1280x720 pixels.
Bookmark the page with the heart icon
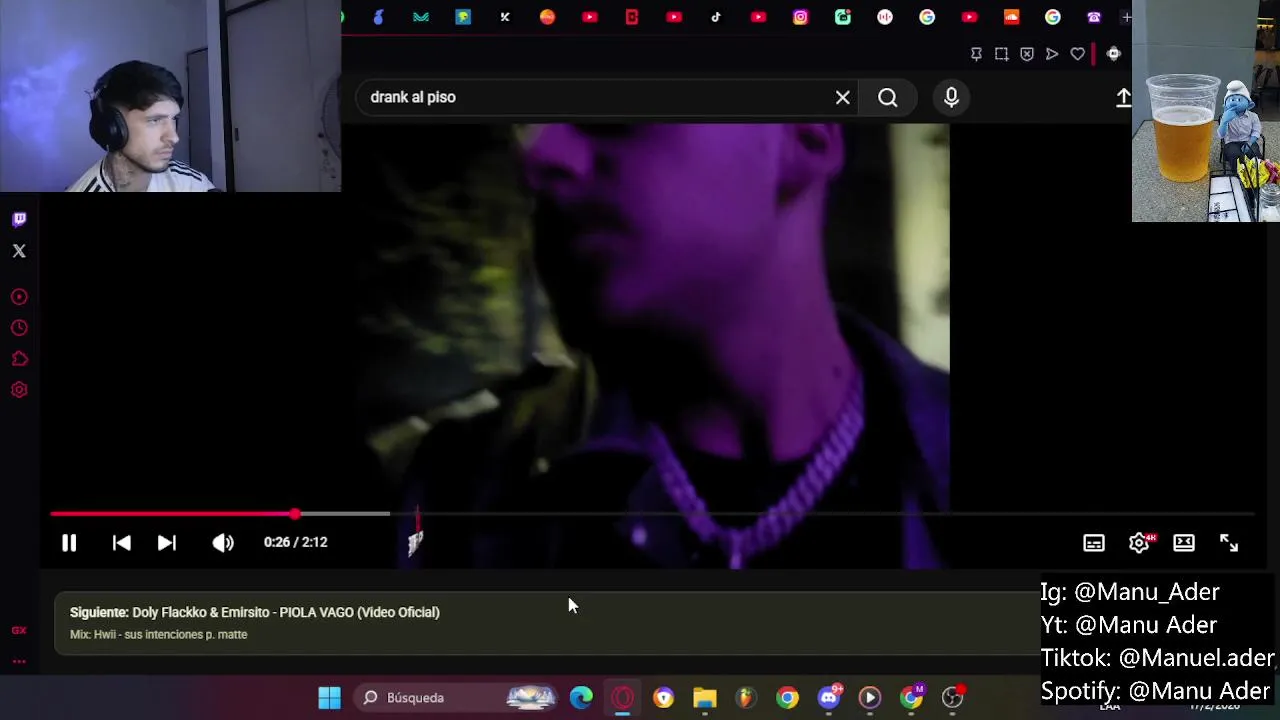[x=1077, y=54]
